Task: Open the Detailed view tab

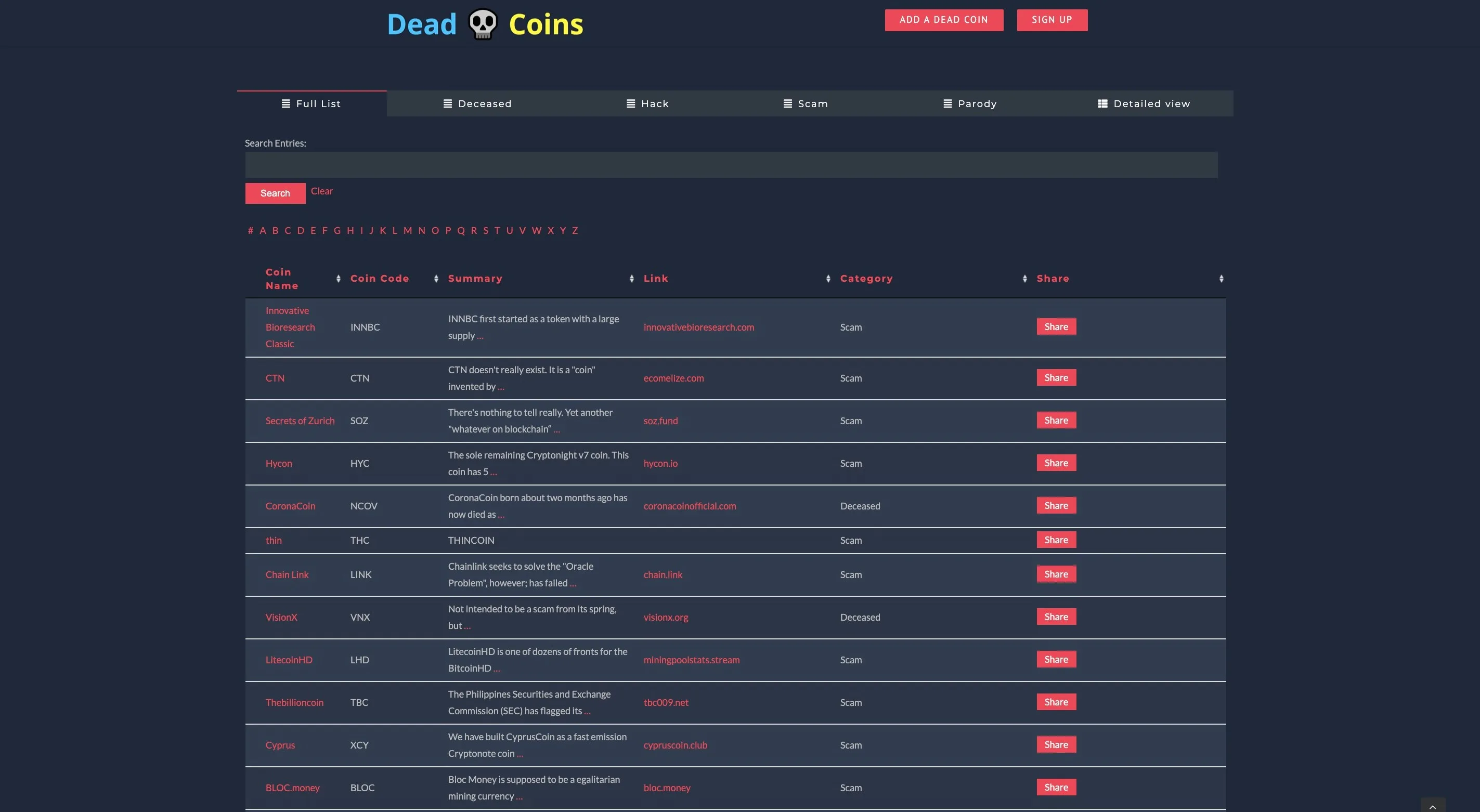Action: click(1151, 103)
